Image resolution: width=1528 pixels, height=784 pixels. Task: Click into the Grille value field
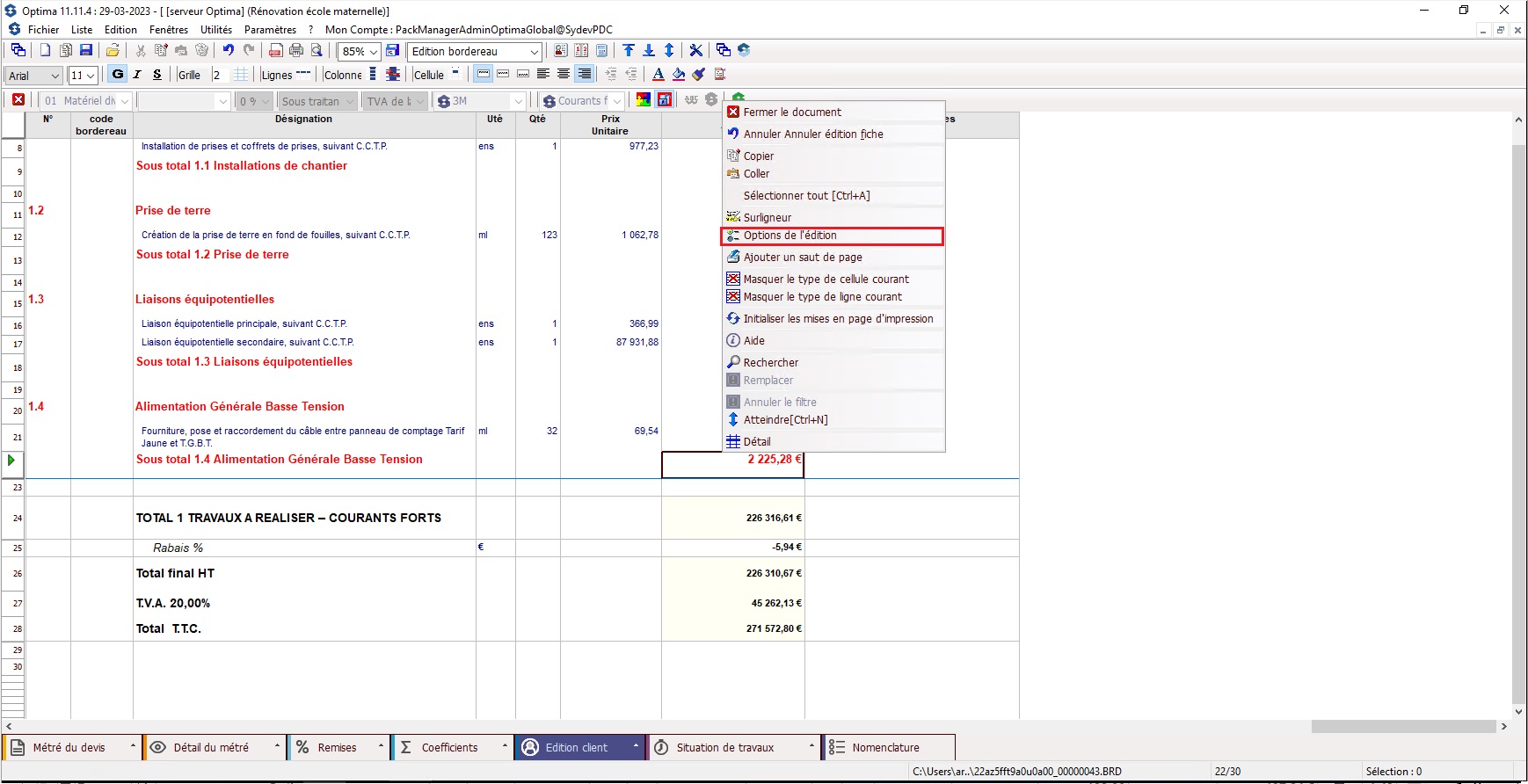coord(221,75)
